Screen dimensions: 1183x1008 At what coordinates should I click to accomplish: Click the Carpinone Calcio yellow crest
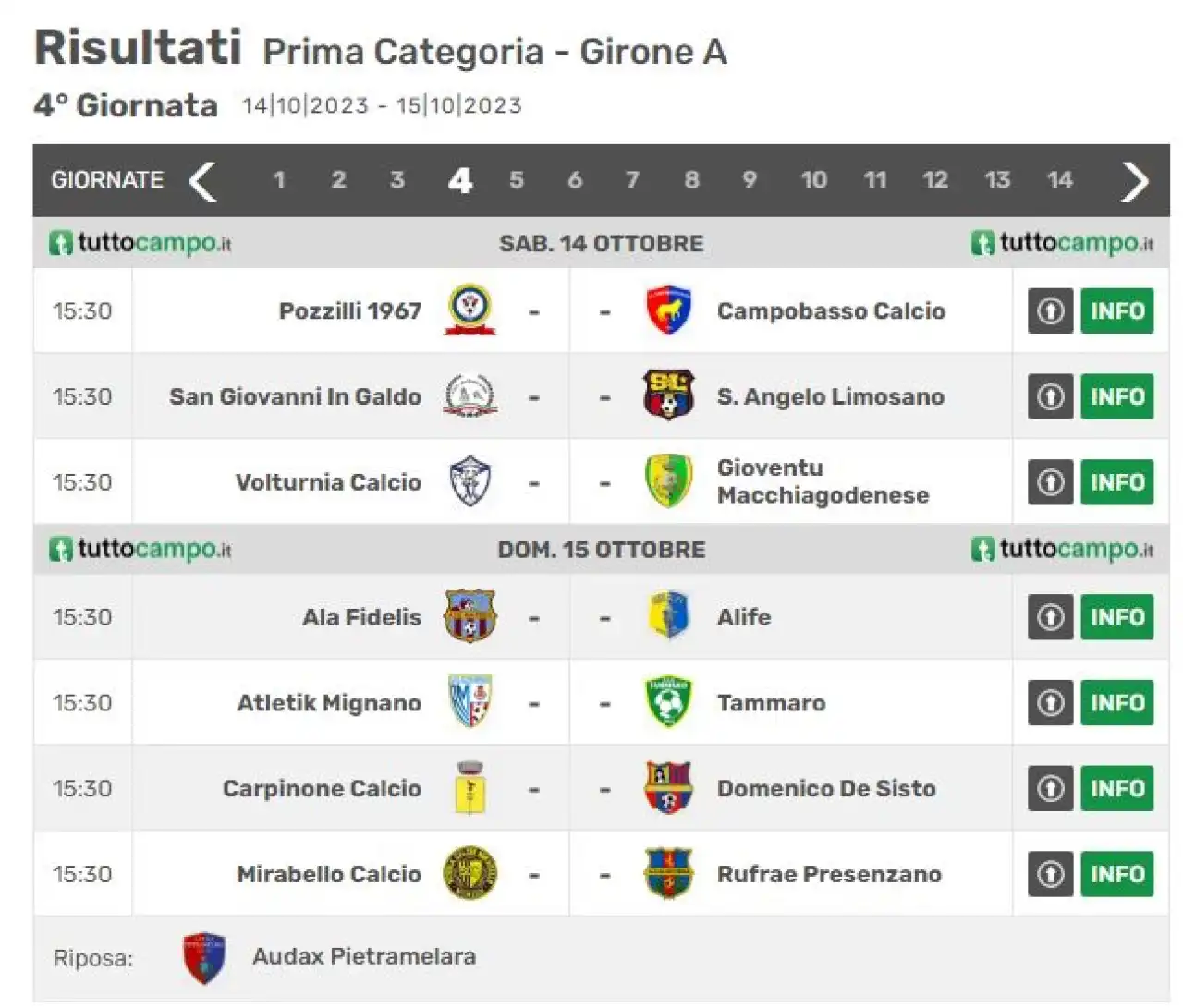(x=470, y=788)
